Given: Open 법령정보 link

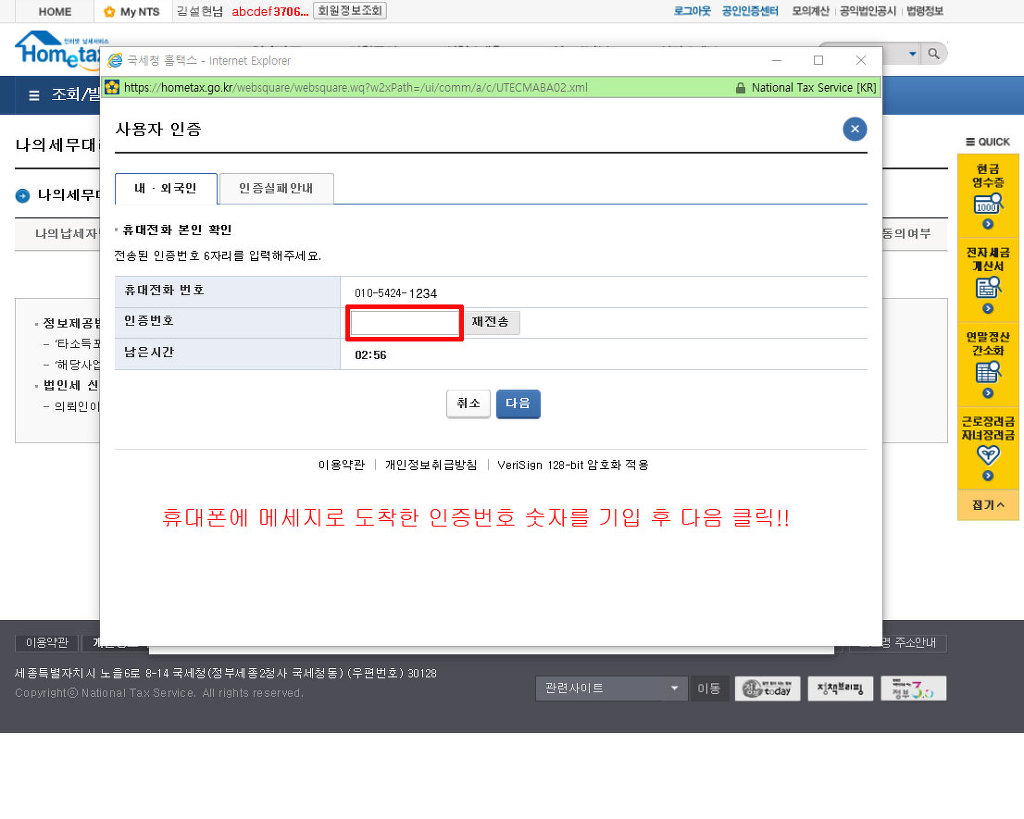Looking at the screenshot, I should tap(925, 11).
